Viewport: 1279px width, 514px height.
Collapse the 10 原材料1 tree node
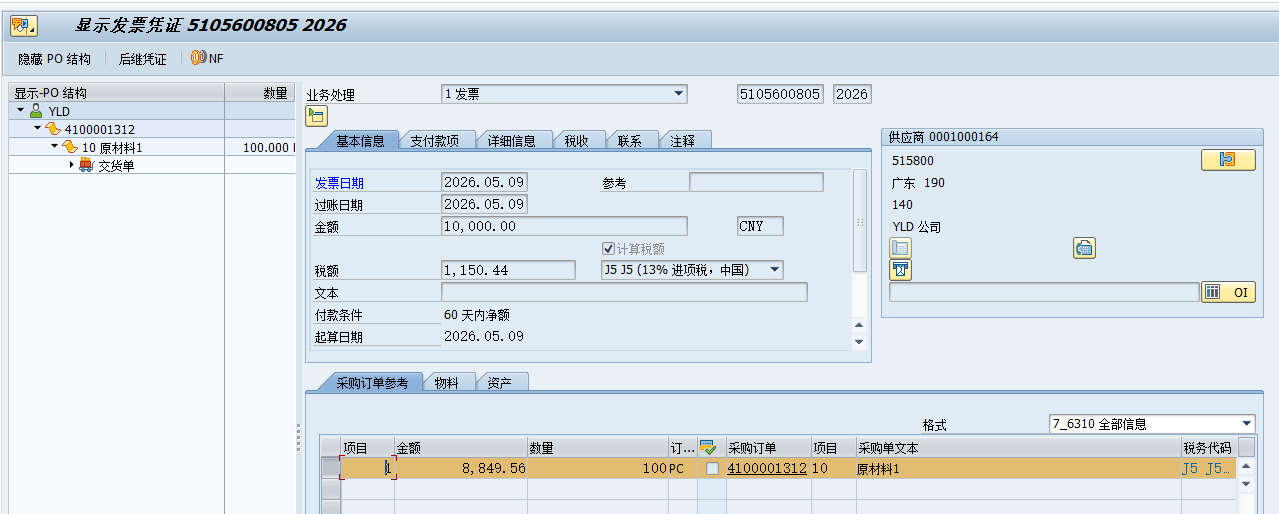coord(54,147)
